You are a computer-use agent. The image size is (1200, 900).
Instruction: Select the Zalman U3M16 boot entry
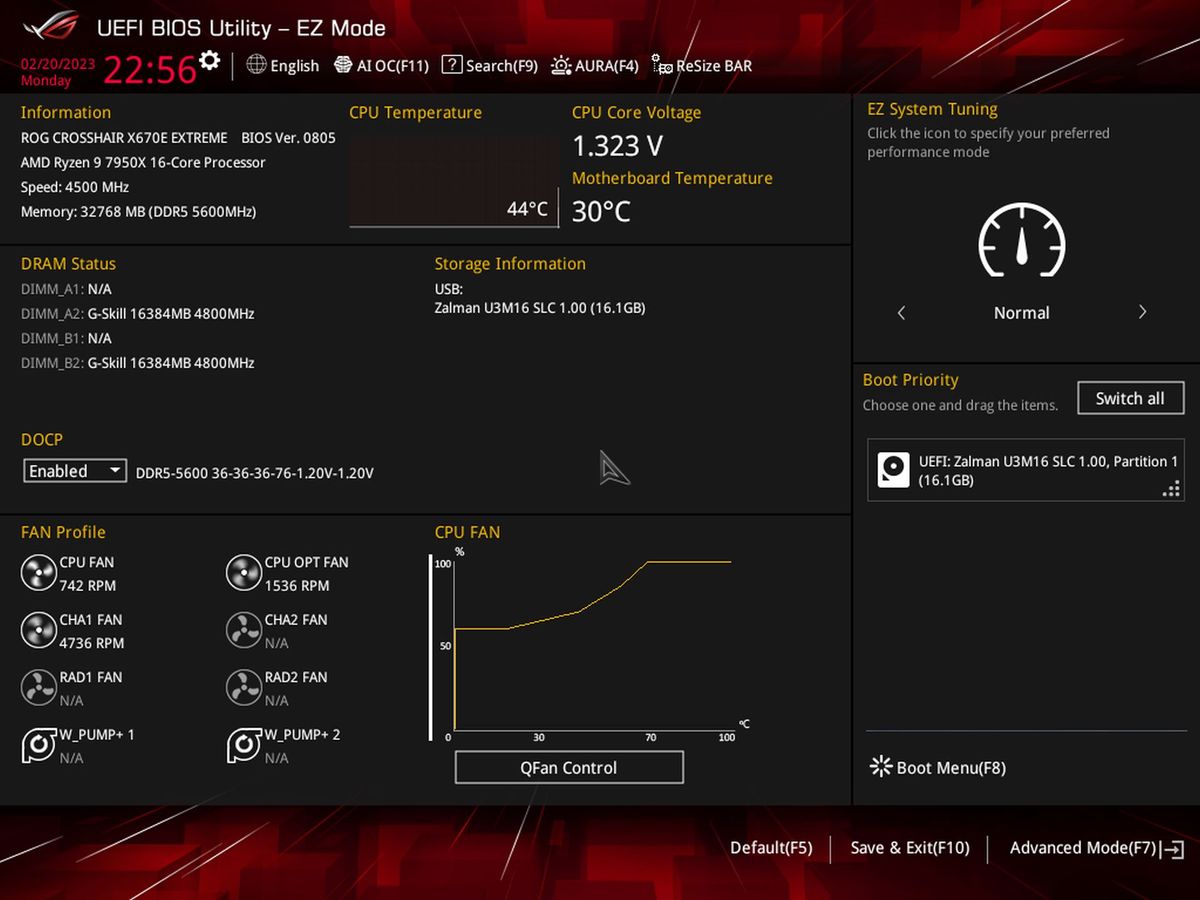tap(1025, 470)
